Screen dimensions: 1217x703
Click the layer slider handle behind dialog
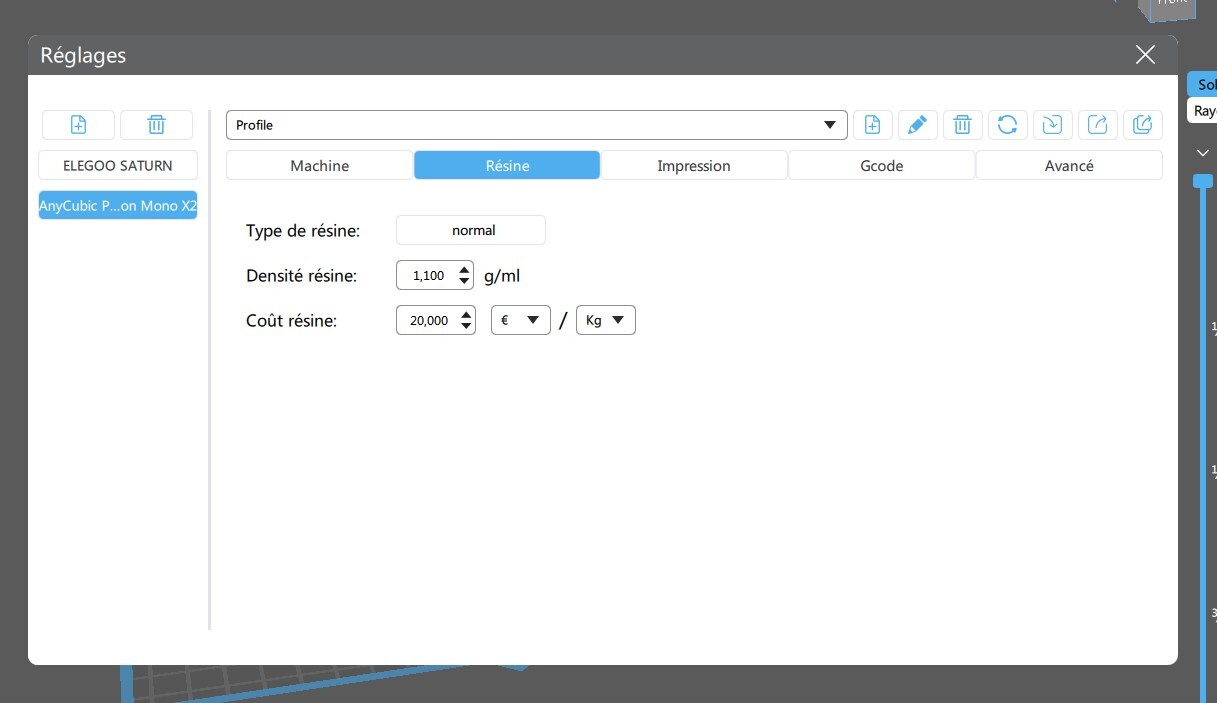1203,181
